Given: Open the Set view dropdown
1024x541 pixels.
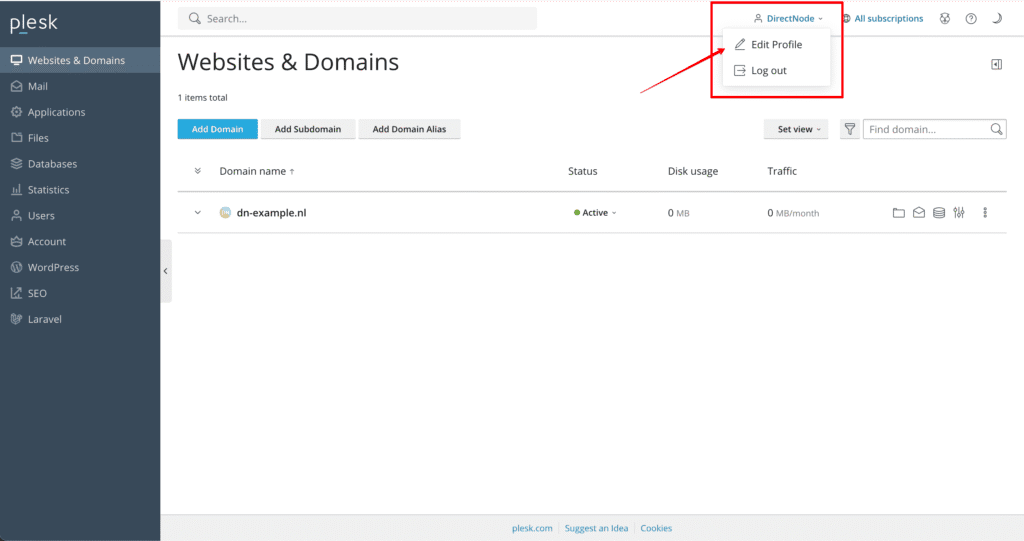Looking at the screenshot, I should pyautogui.click(x=795, y=129).
